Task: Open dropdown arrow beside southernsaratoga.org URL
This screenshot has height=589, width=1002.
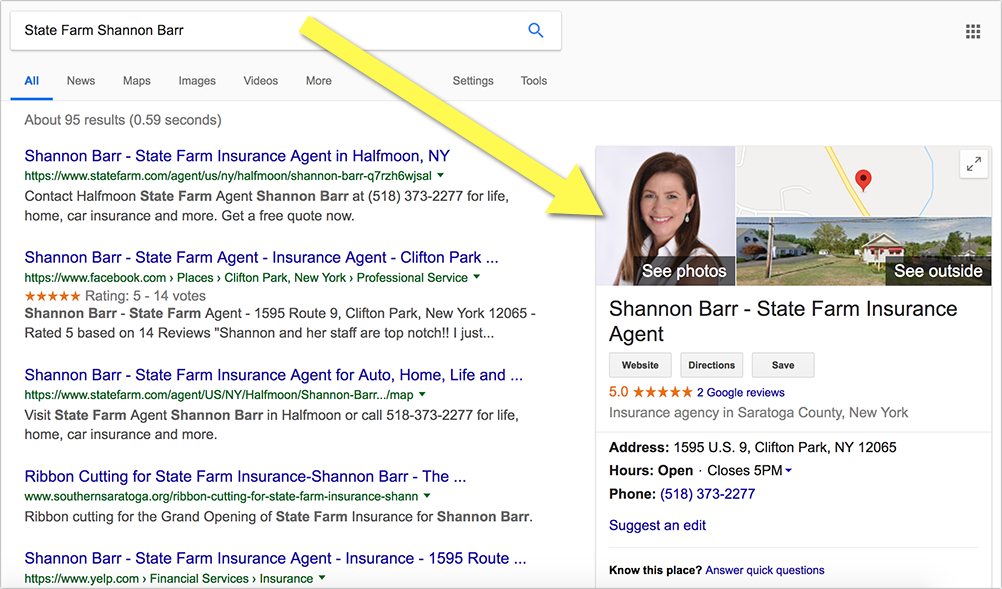Action: click(x=427, y=496)
